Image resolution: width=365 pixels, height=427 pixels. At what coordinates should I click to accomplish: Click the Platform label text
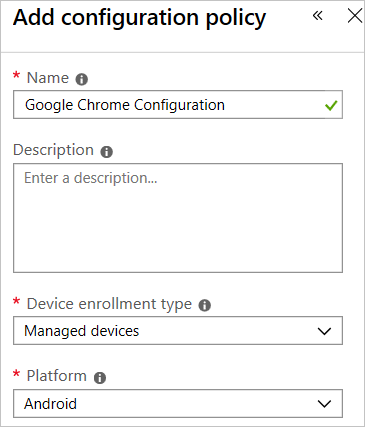coord(57,376)
